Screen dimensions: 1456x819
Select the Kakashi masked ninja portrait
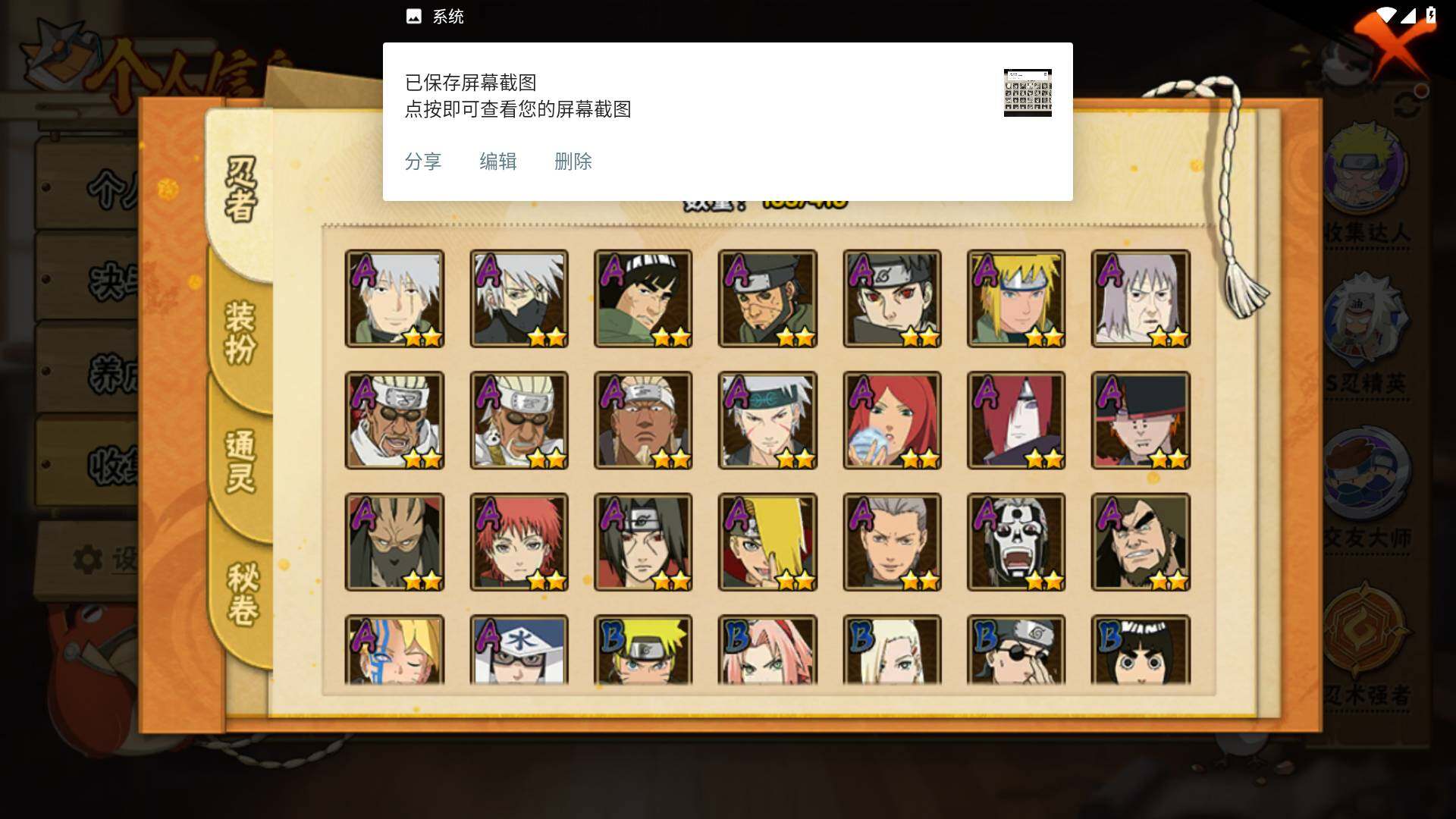519,299
